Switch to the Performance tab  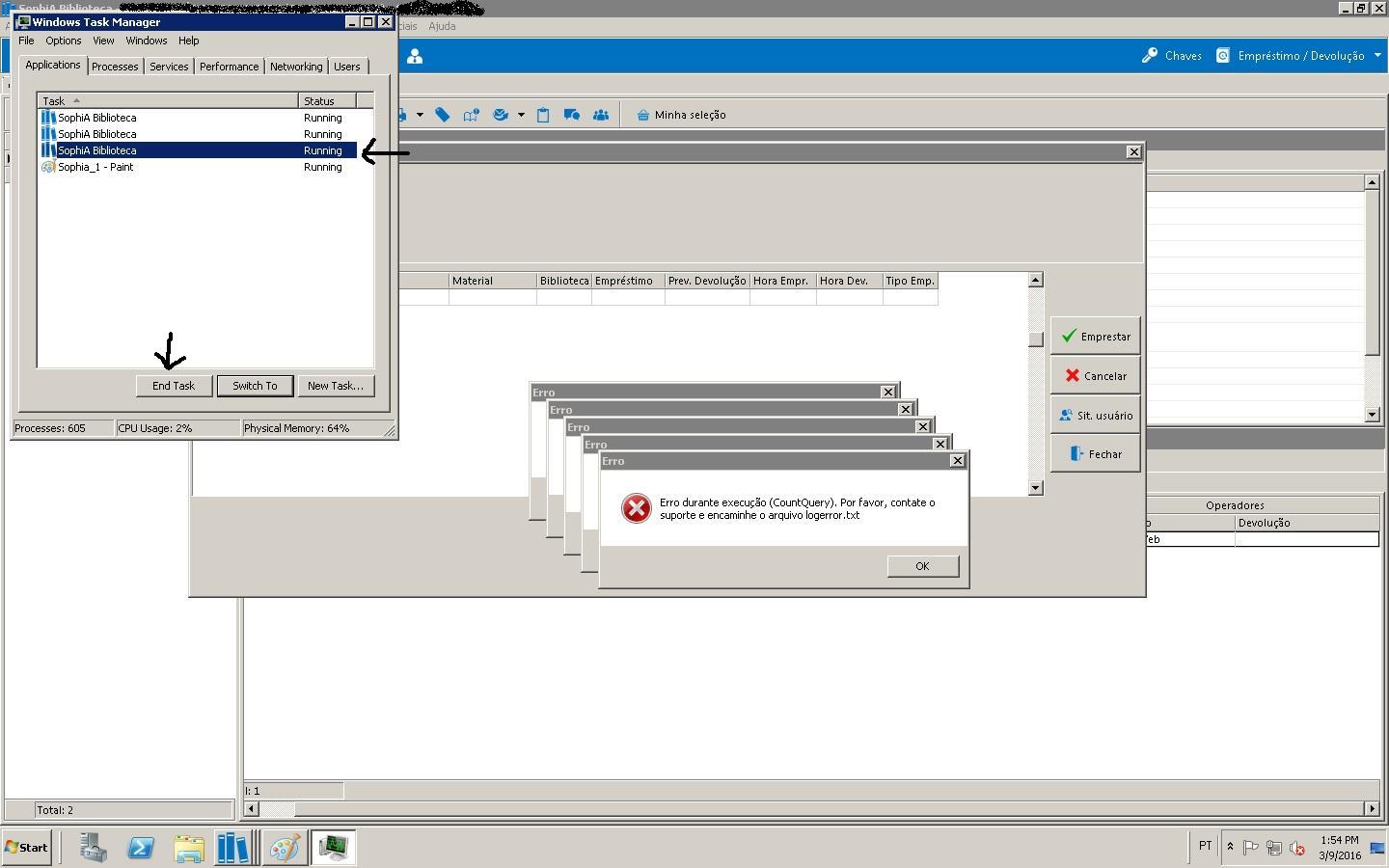230,67
